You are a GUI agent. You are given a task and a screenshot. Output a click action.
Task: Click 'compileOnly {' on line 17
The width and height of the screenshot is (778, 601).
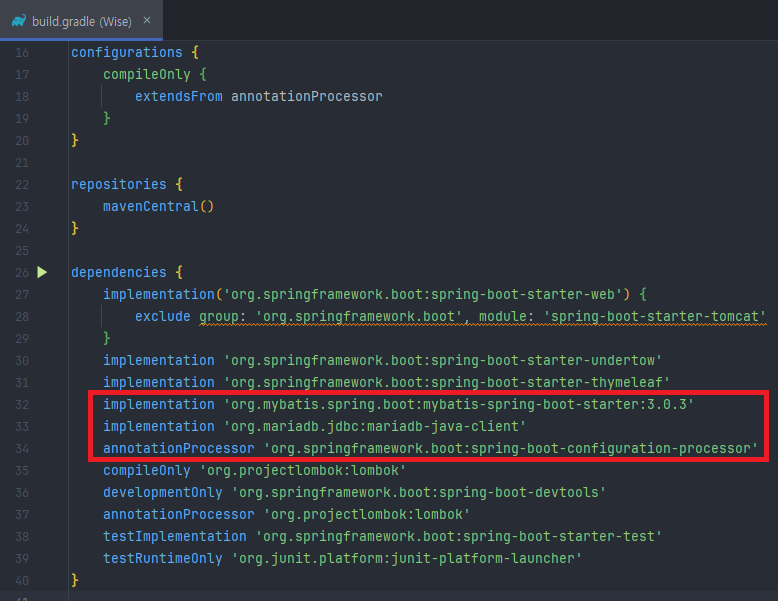click(155, 74)
